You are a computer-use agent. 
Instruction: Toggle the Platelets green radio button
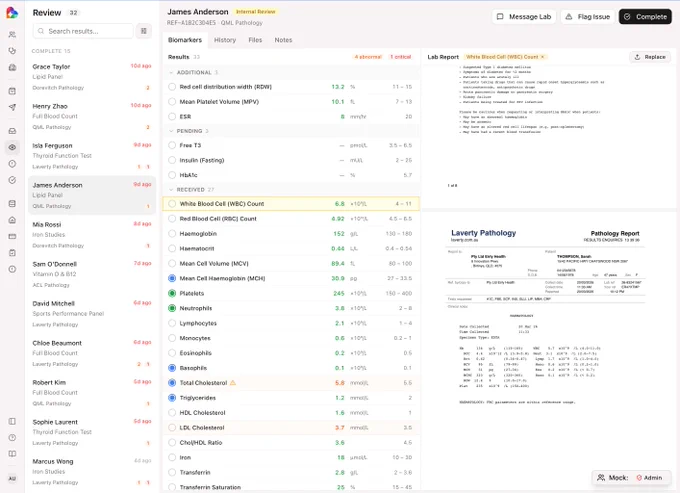172,294
